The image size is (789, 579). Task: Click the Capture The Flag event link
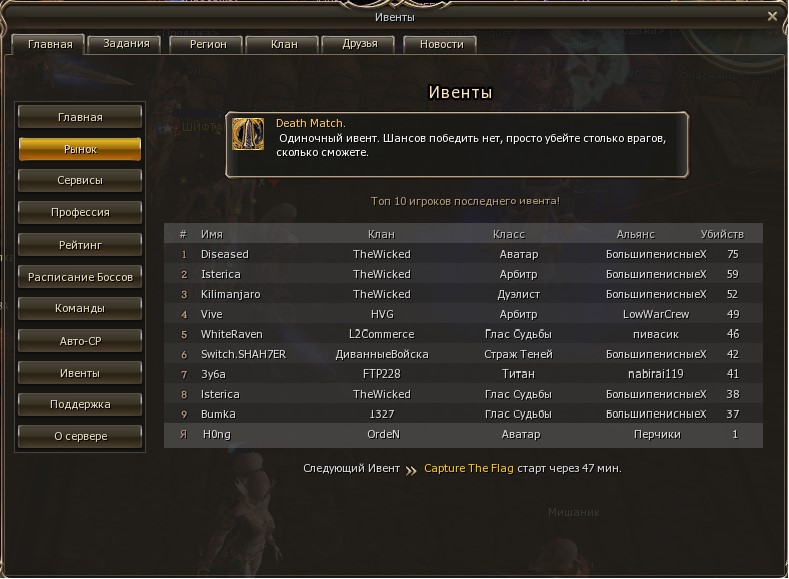pos(468,468)
